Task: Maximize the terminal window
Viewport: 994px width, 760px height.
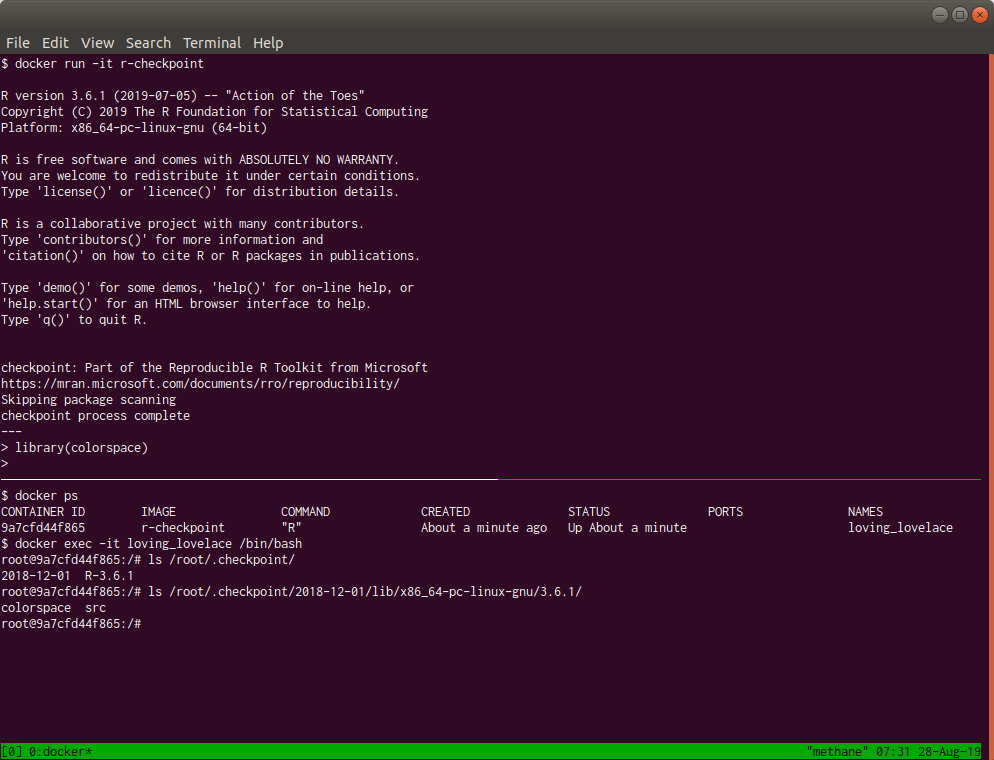Action: point(959,14)
